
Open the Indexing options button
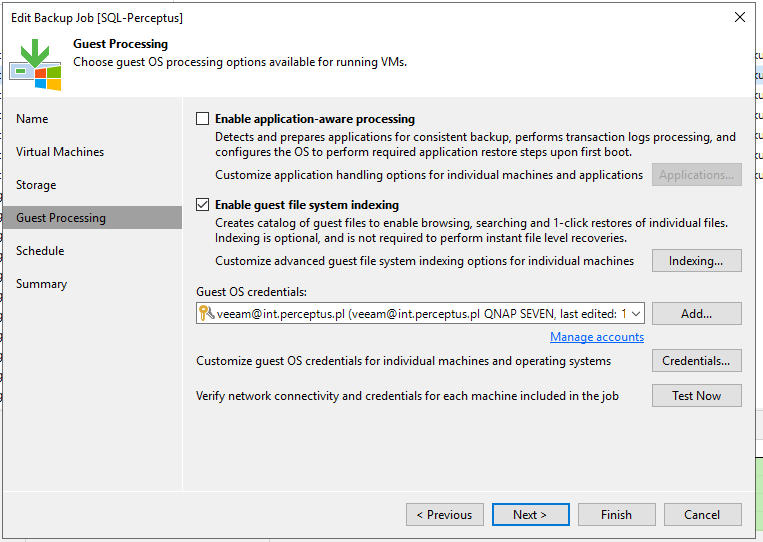[696, 261]
